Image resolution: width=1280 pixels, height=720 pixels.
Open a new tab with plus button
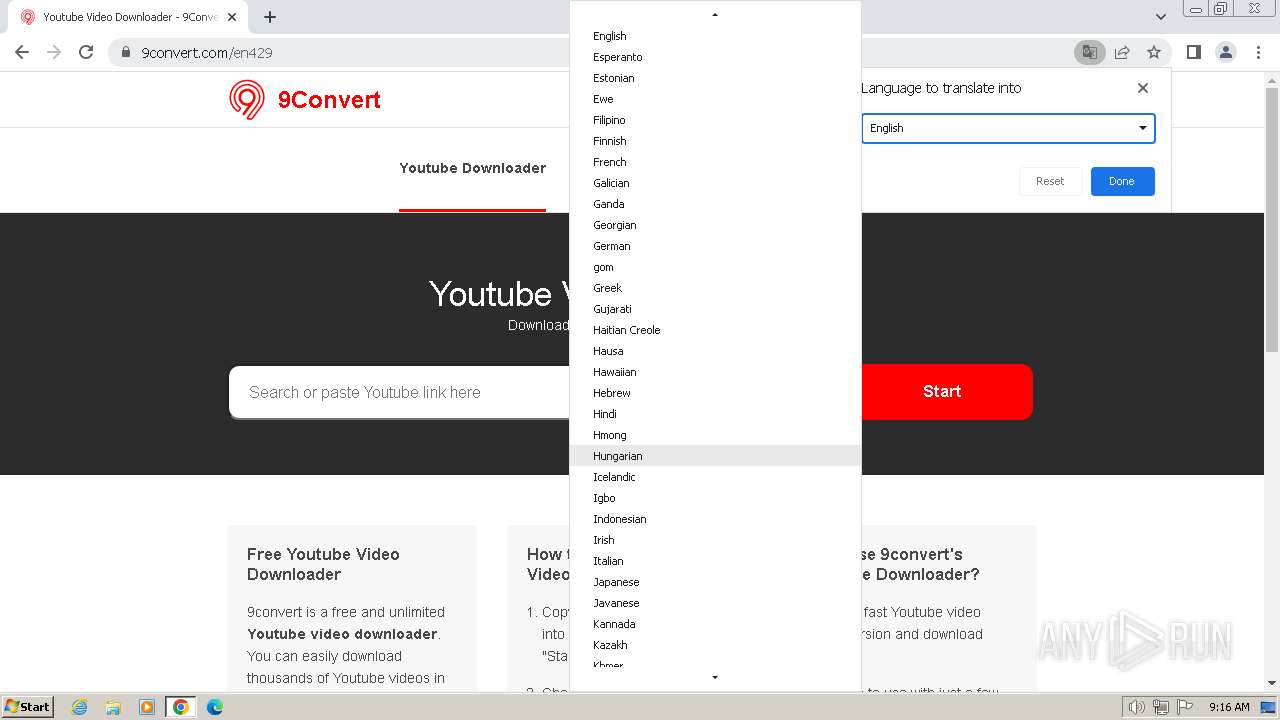point(270,17)
